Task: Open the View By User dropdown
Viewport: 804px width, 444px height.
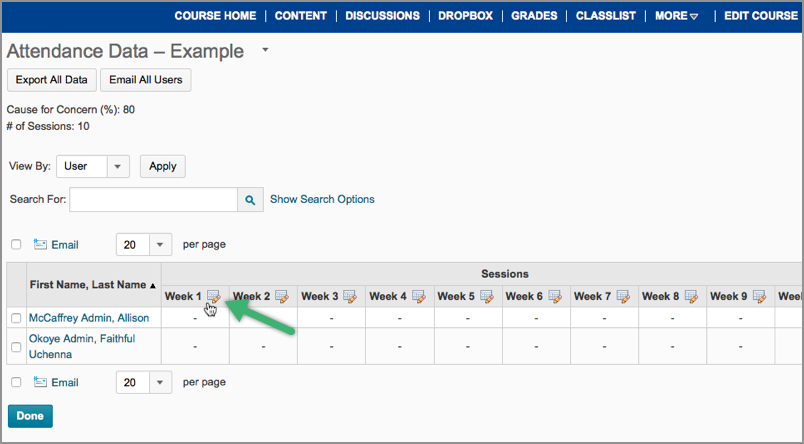Action: 118,167
